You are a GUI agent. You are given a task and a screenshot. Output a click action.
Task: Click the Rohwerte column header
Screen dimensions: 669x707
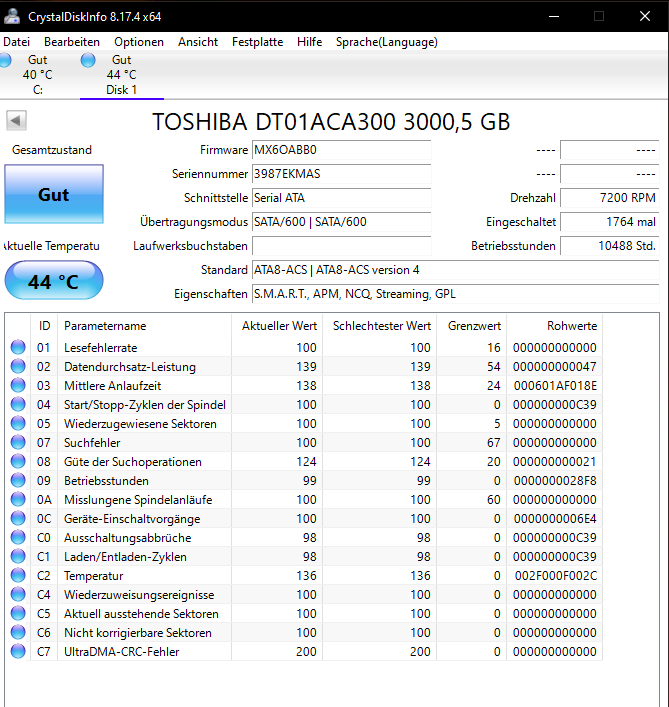tap(554, 326)
